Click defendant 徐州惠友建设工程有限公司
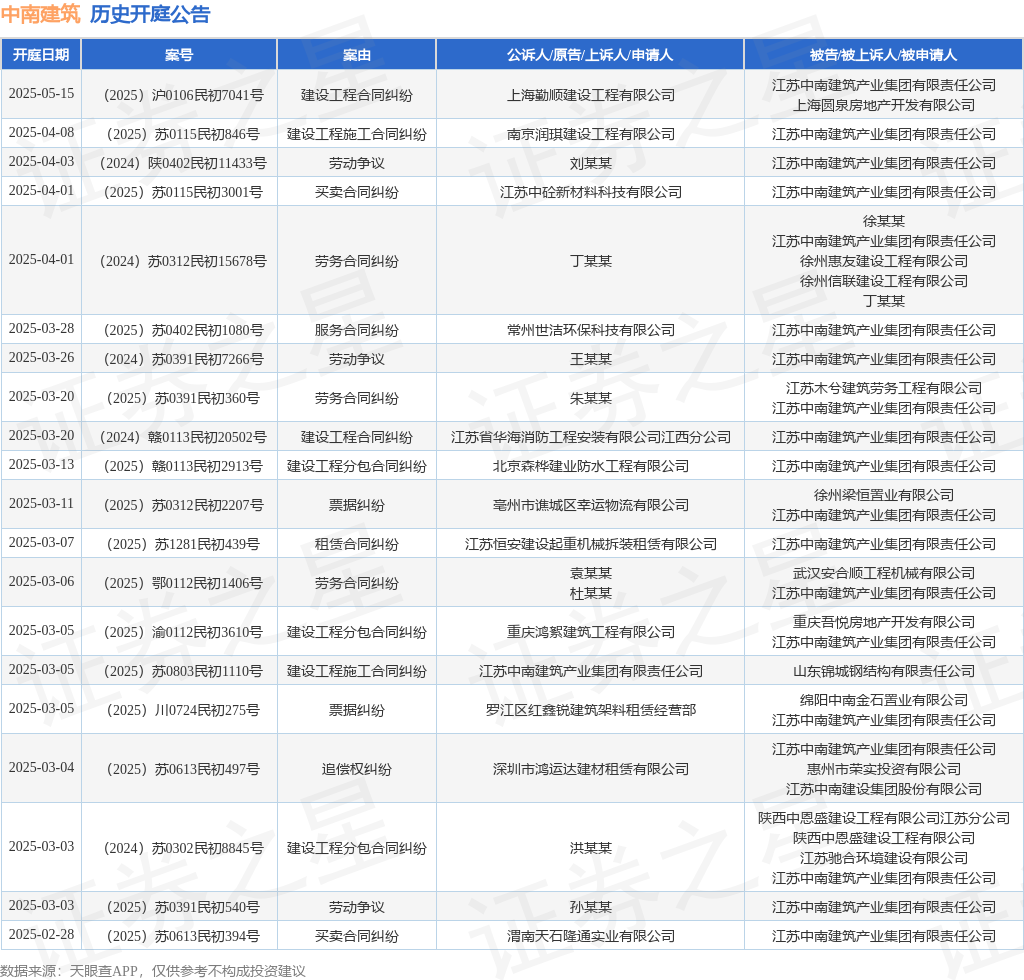This screenshot has width=1024, height=980. point(884,261)
